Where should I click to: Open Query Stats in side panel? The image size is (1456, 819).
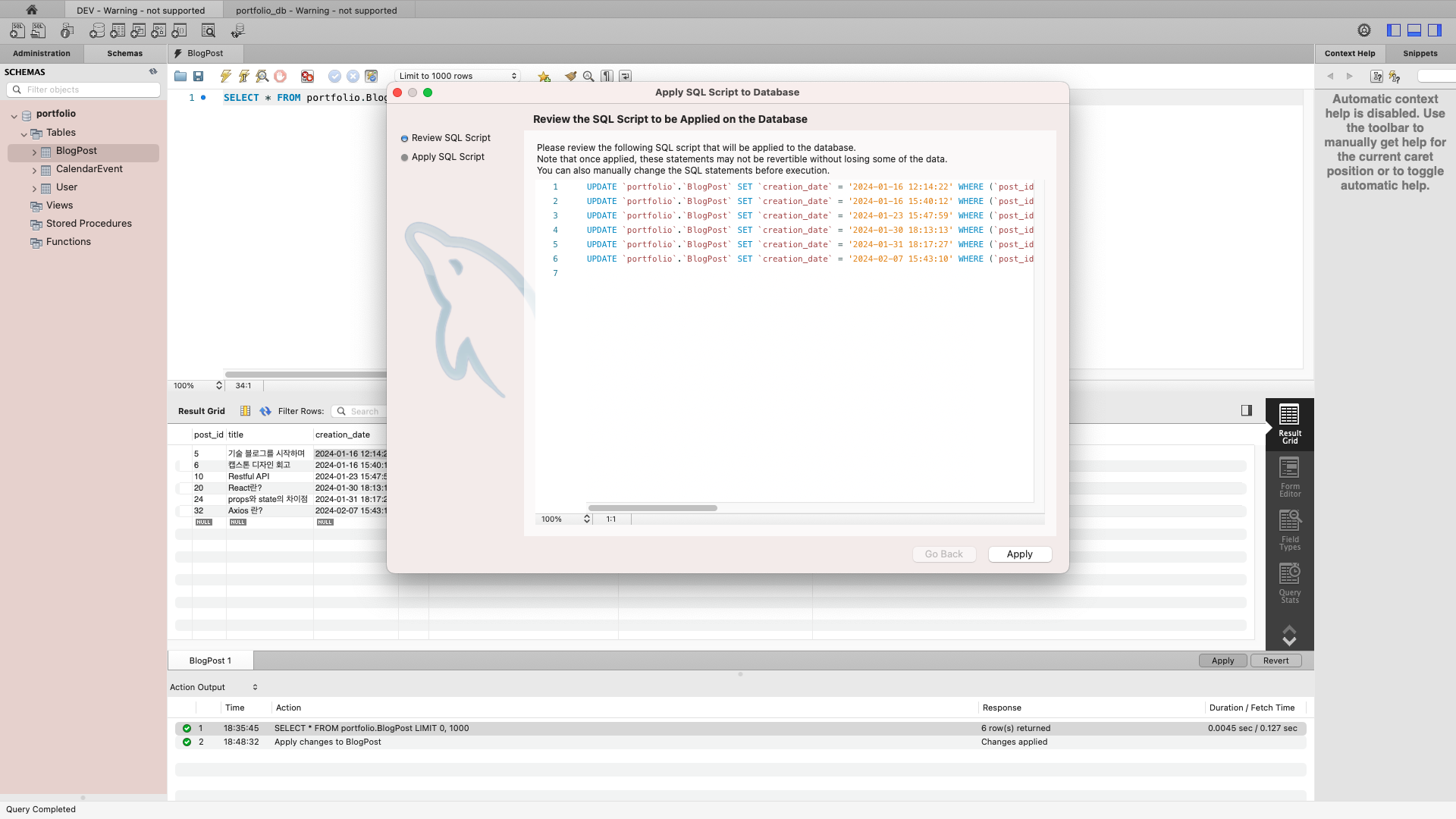pos(1289,583)
